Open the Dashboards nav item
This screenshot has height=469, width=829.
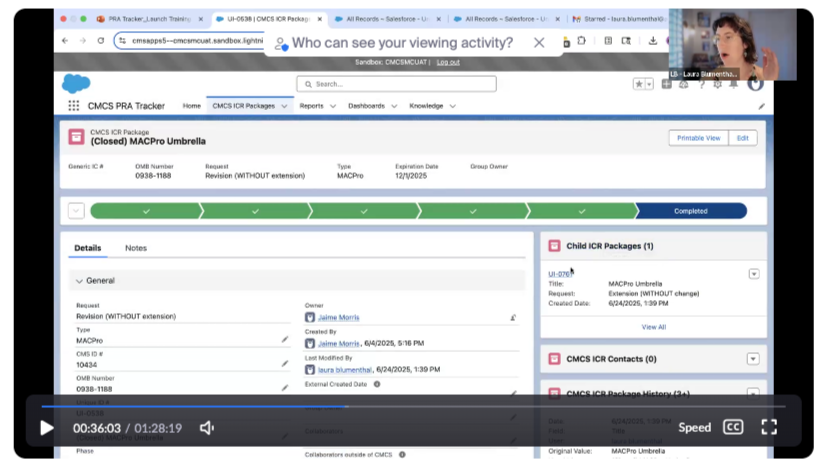coord(366,106)
